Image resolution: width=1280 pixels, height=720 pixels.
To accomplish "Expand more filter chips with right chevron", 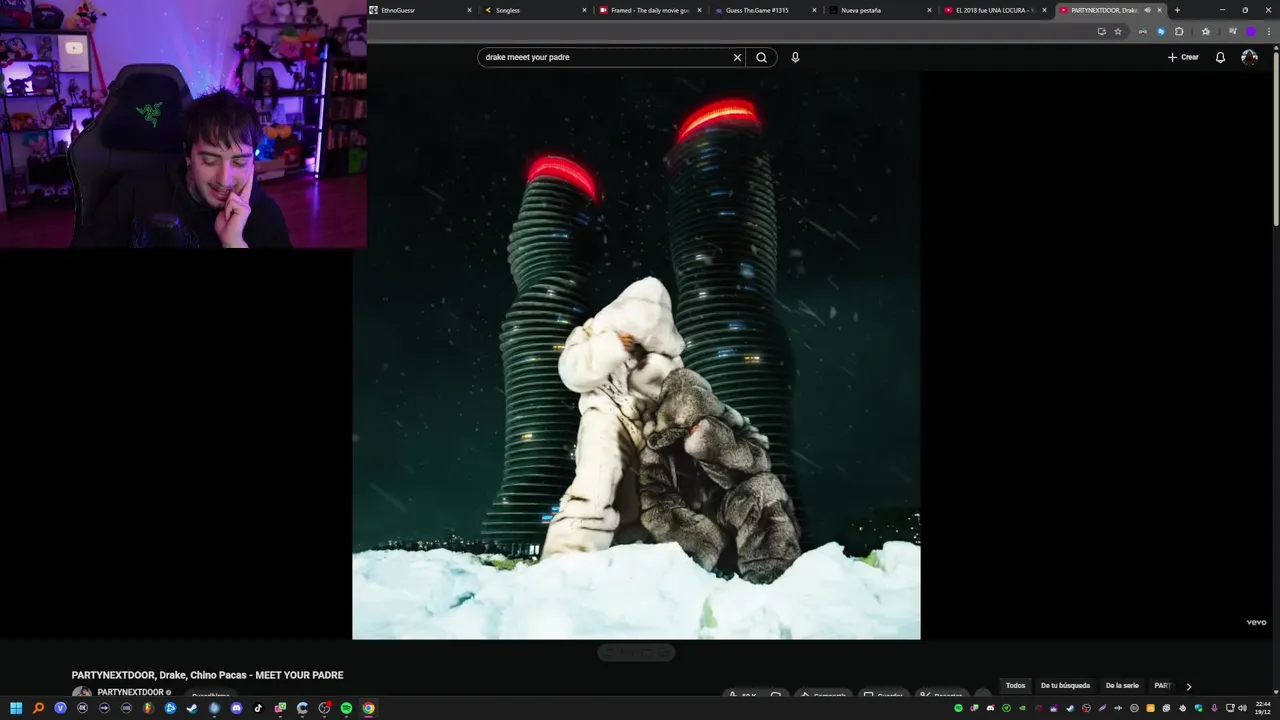I will click(x=1188, y=686).
